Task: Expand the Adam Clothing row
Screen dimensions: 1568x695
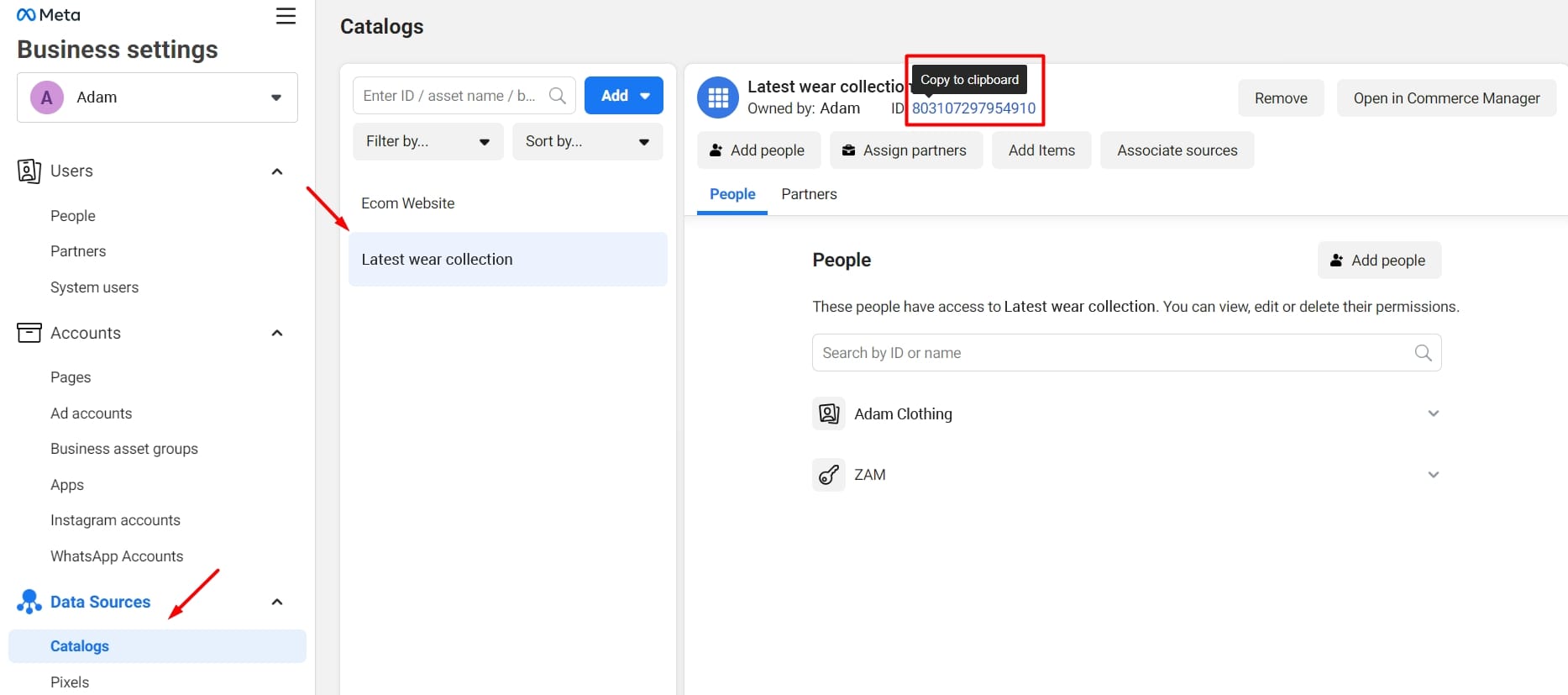Action: click(x=1434, y=413)
